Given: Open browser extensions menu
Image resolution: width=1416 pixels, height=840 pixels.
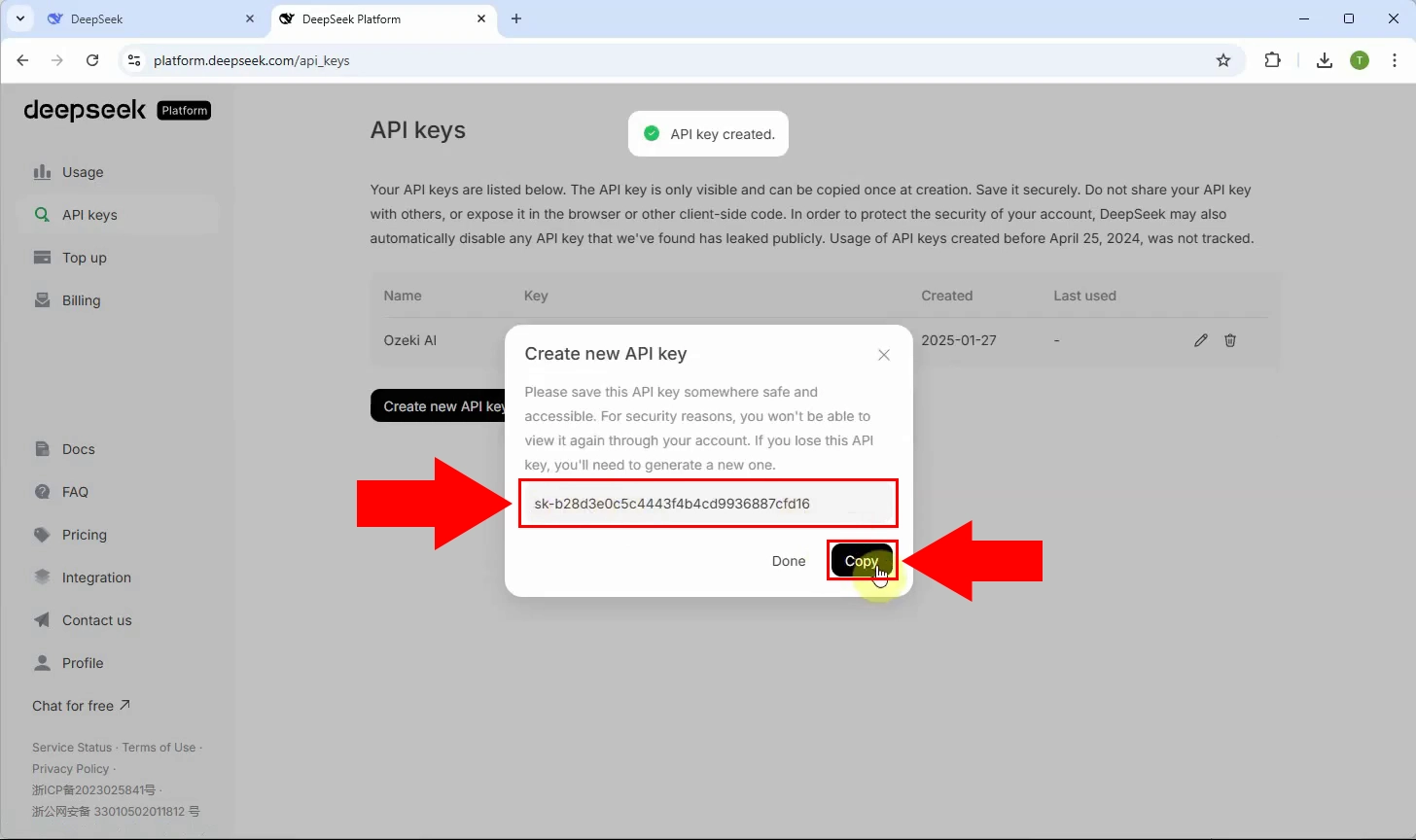Looking at the screenshot, I should [1273, 60].
